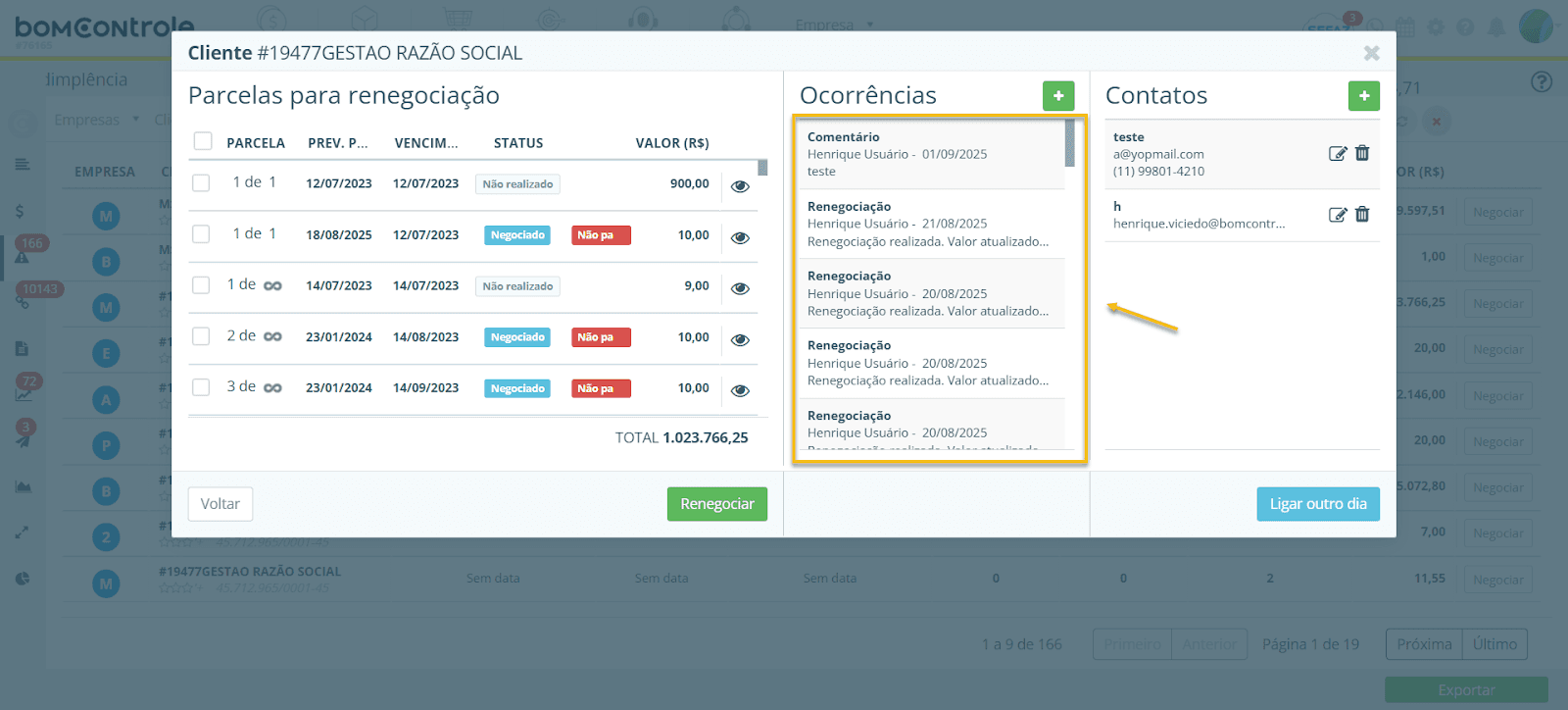1568x710 pixels.
Task: Add a new occurrence with the Ocorrências plus button
Action: coord(1058,96)
